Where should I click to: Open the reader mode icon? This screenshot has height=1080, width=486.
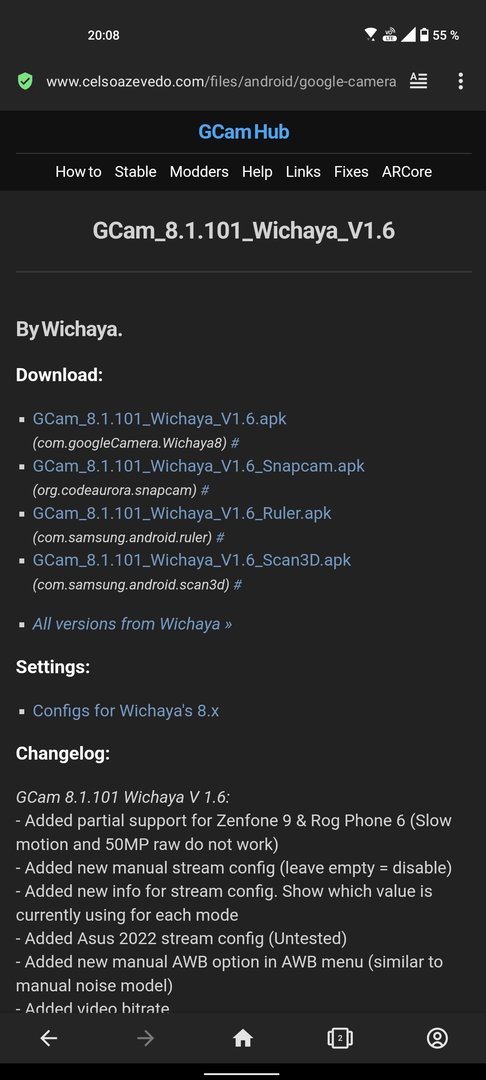point(419,81)
